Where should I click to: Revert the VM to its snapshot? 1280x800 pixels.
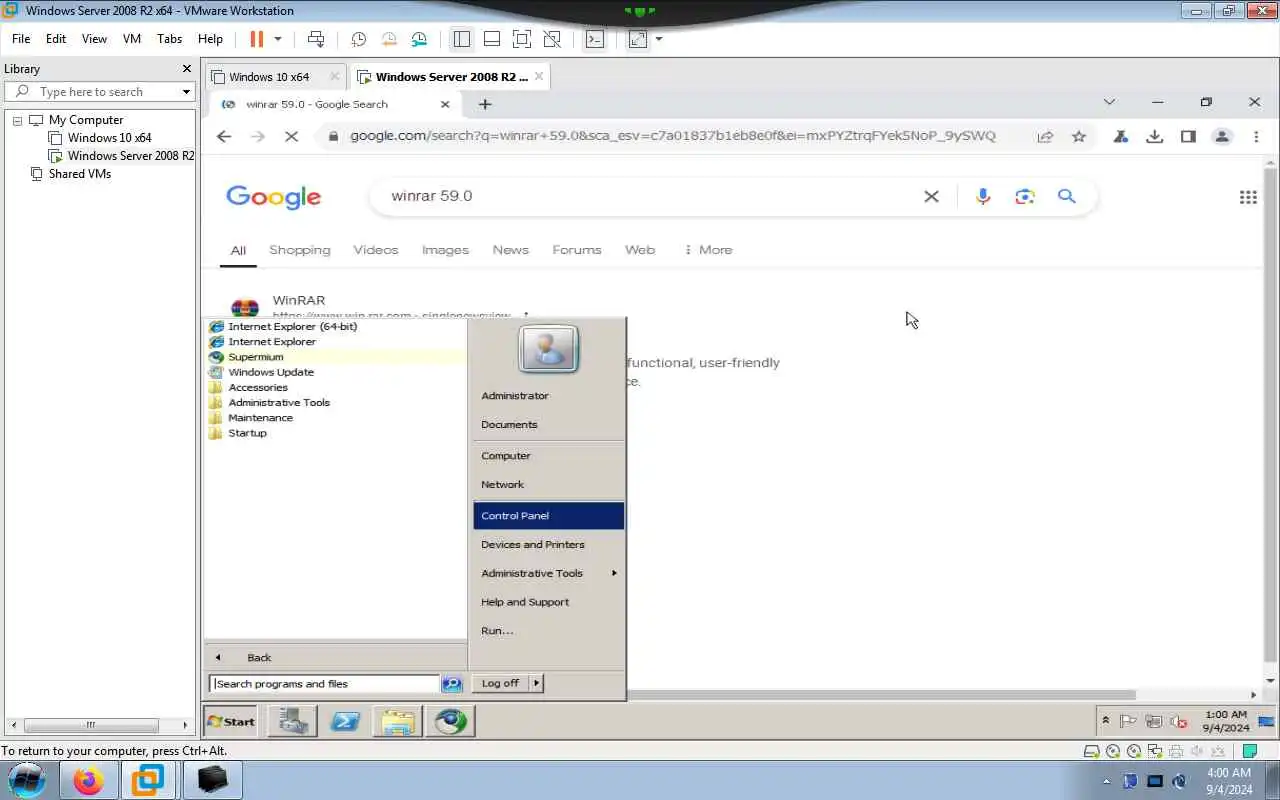pos(389,39)
